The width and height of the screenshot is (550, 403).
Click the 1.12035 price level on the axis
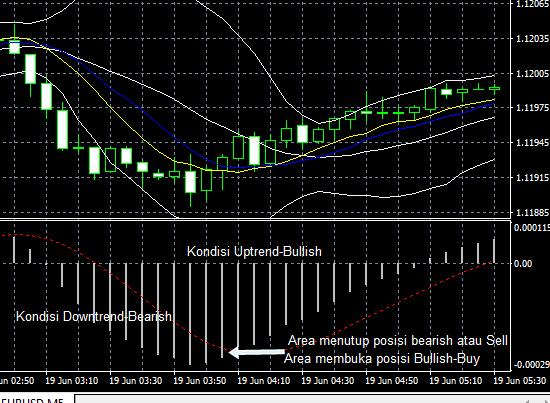pyautogui.click(x=532, y=38)
